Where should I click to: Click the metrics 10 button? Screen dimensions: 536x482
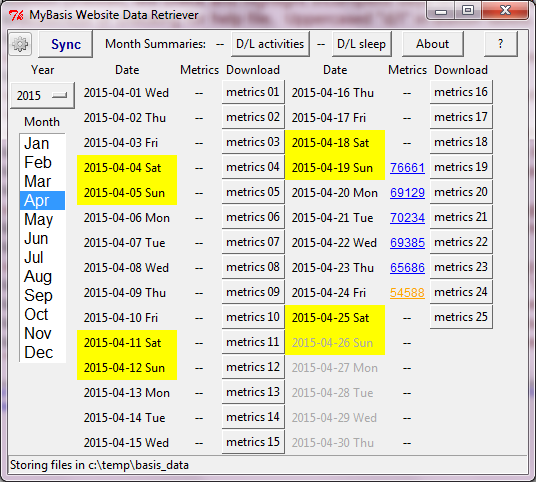tap(253, 317)
